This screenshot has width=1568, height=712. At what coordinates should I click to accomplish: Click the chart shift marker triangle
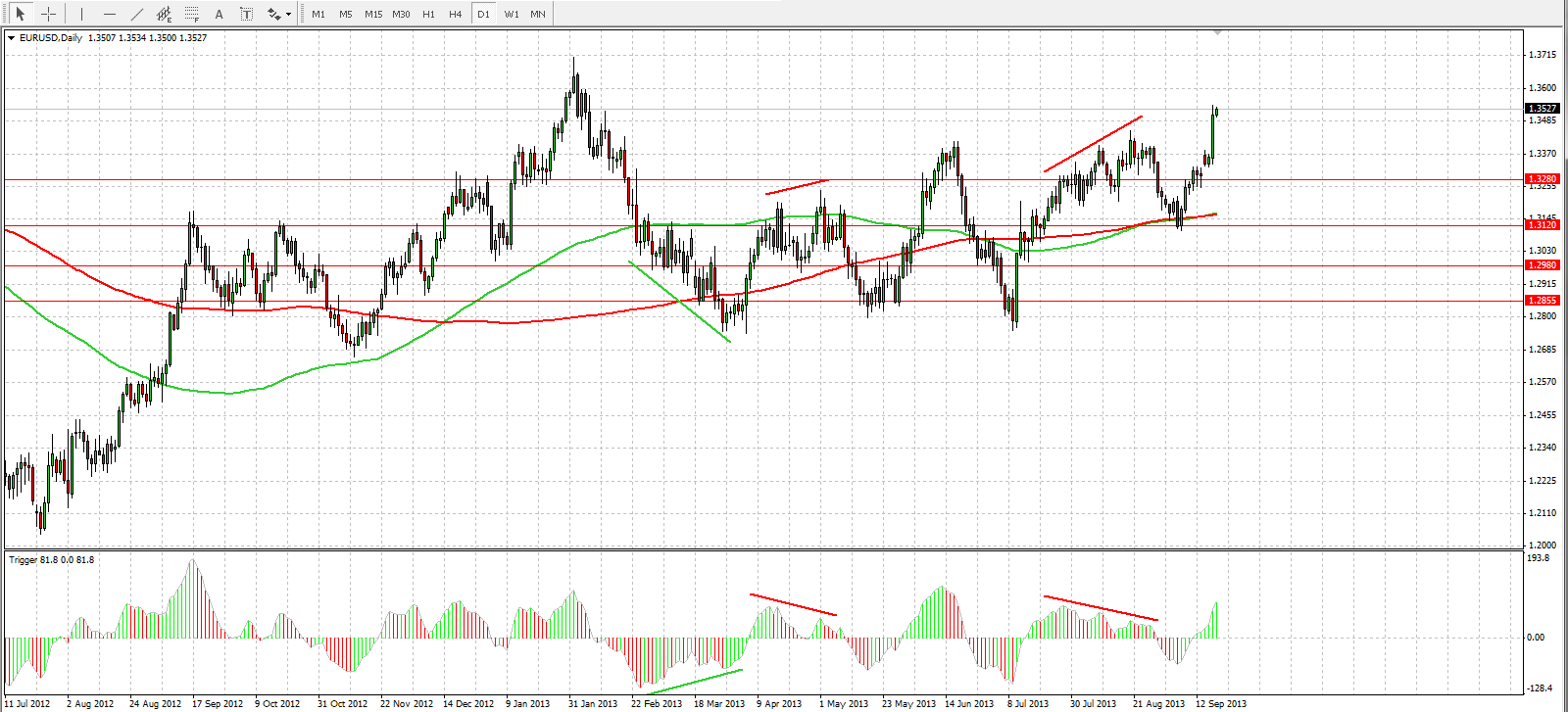click(x=1218, y=32)
